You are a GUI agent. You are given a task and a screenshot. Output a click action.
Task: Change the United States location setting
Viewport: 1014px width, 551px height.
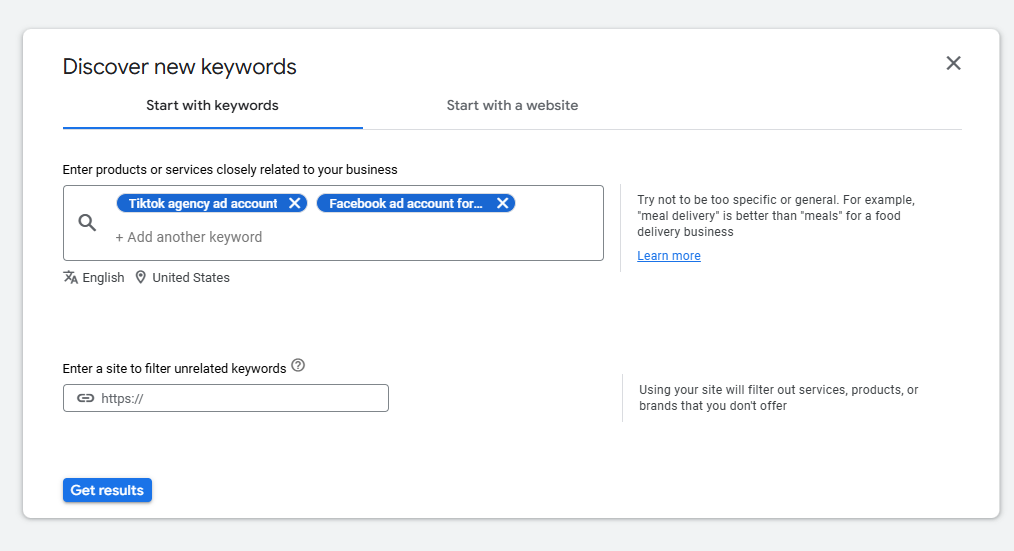click(191, 277)
